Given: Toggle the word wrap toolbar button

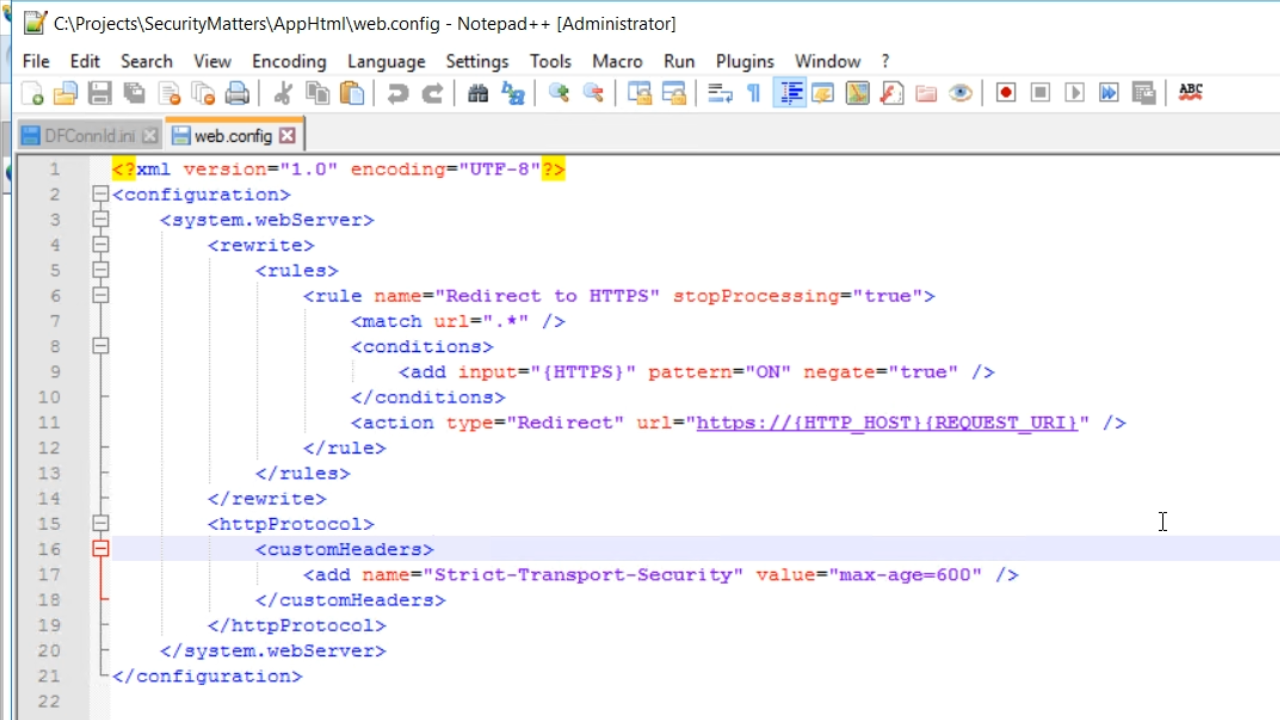Looking at the screenshot, I should (x=720, y=93).
